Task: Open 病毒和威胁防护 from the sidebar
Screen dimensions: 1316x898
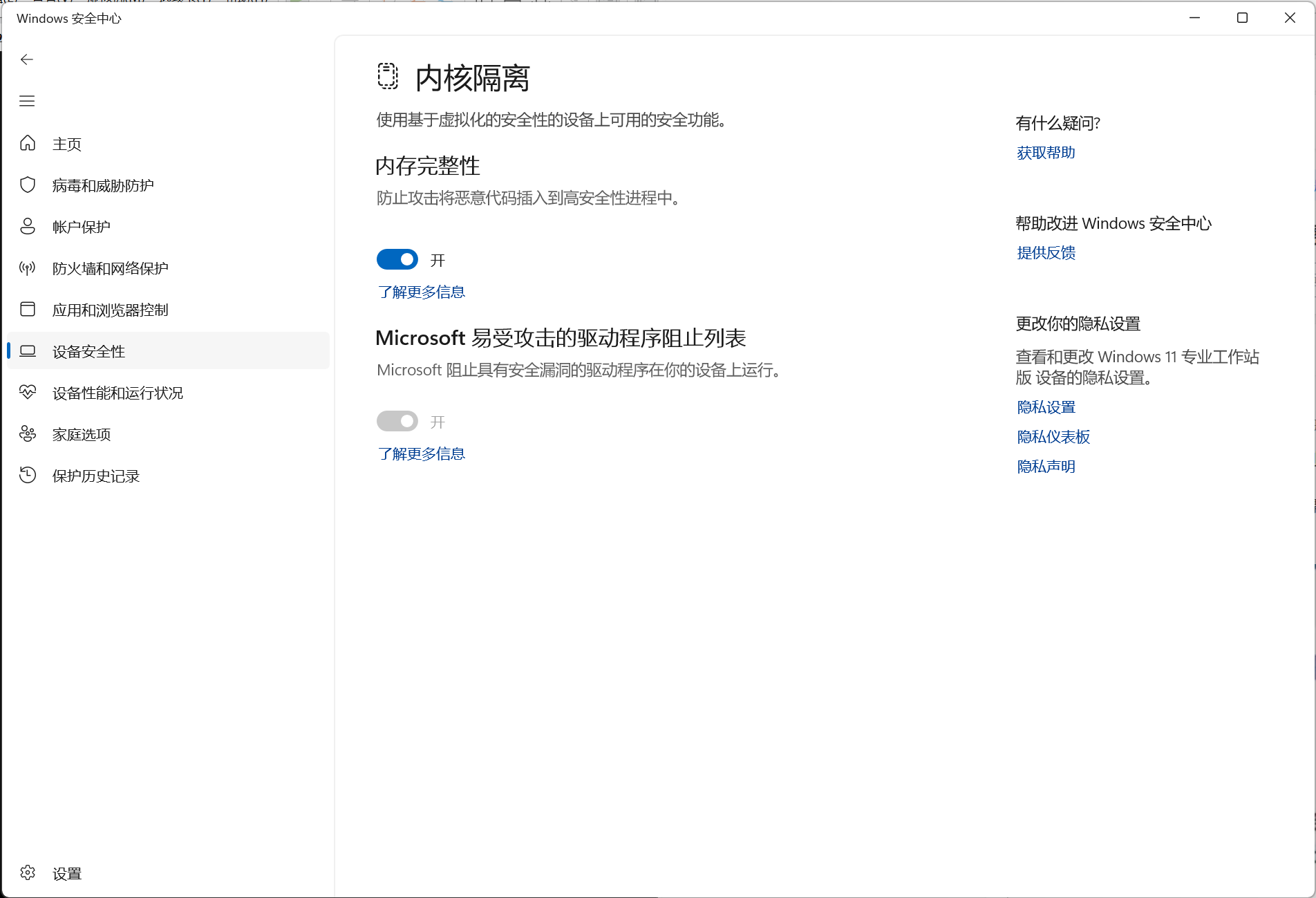Action: click(102, 185)
